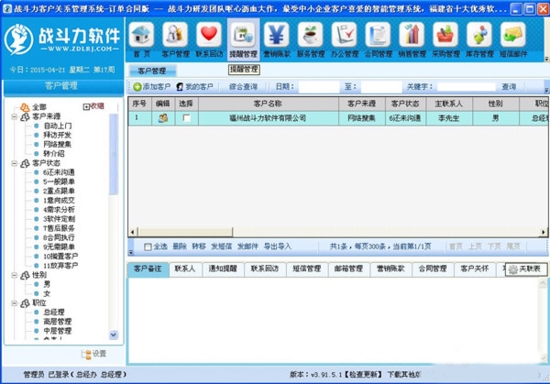This screenshot has height=384, width=550.
Task: Collapse the 职位 tree node
Action: (14, 303)
